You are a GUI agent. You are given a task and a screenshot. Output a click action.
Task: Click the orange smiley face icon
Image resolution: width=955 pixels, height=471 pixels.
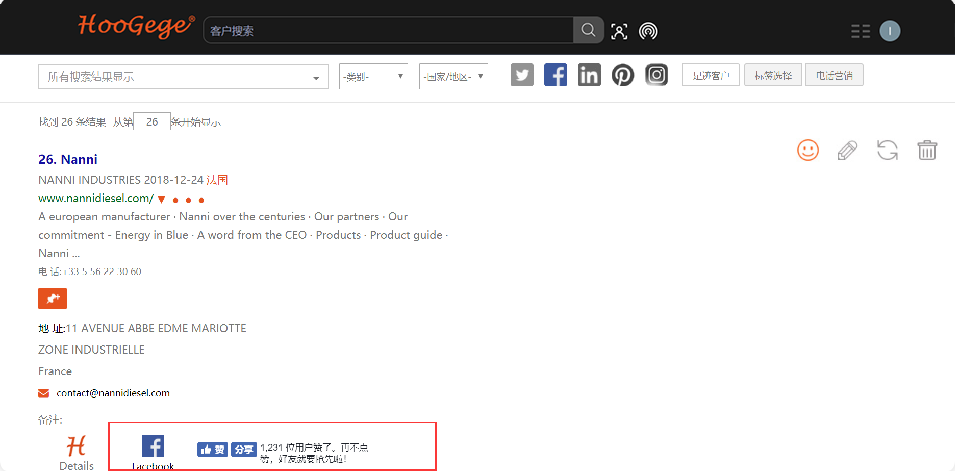point(808,149)
